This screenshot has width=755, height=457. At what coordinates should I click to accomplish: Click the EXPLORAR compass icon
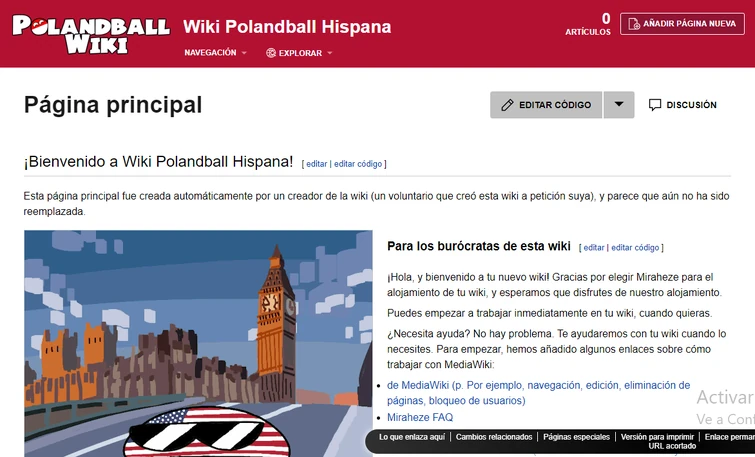point(271,53)
